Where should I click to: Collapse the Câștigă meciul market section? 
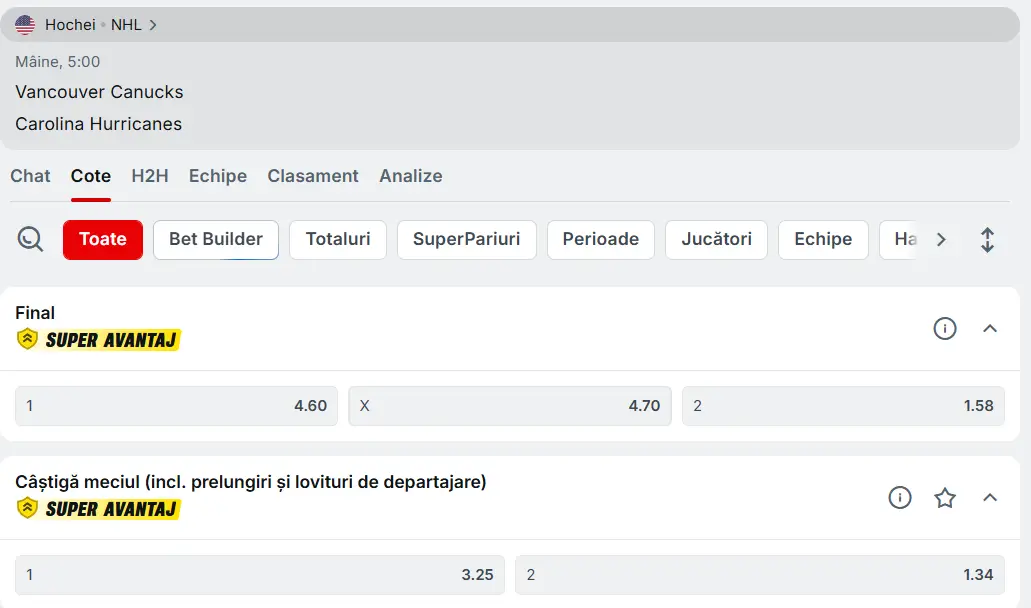point(990,498)
